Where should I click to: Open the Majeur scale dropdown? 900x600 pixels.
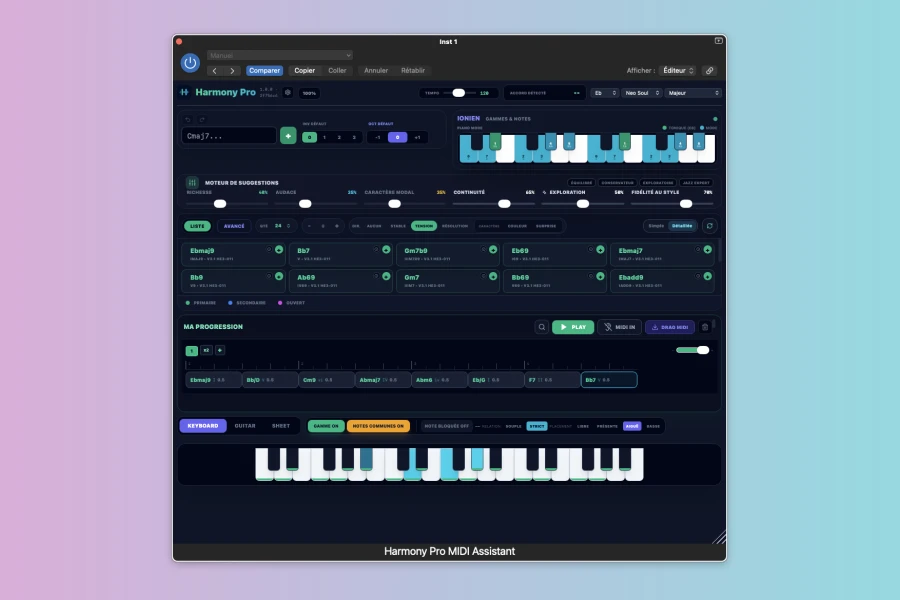[x=693, y=93]
